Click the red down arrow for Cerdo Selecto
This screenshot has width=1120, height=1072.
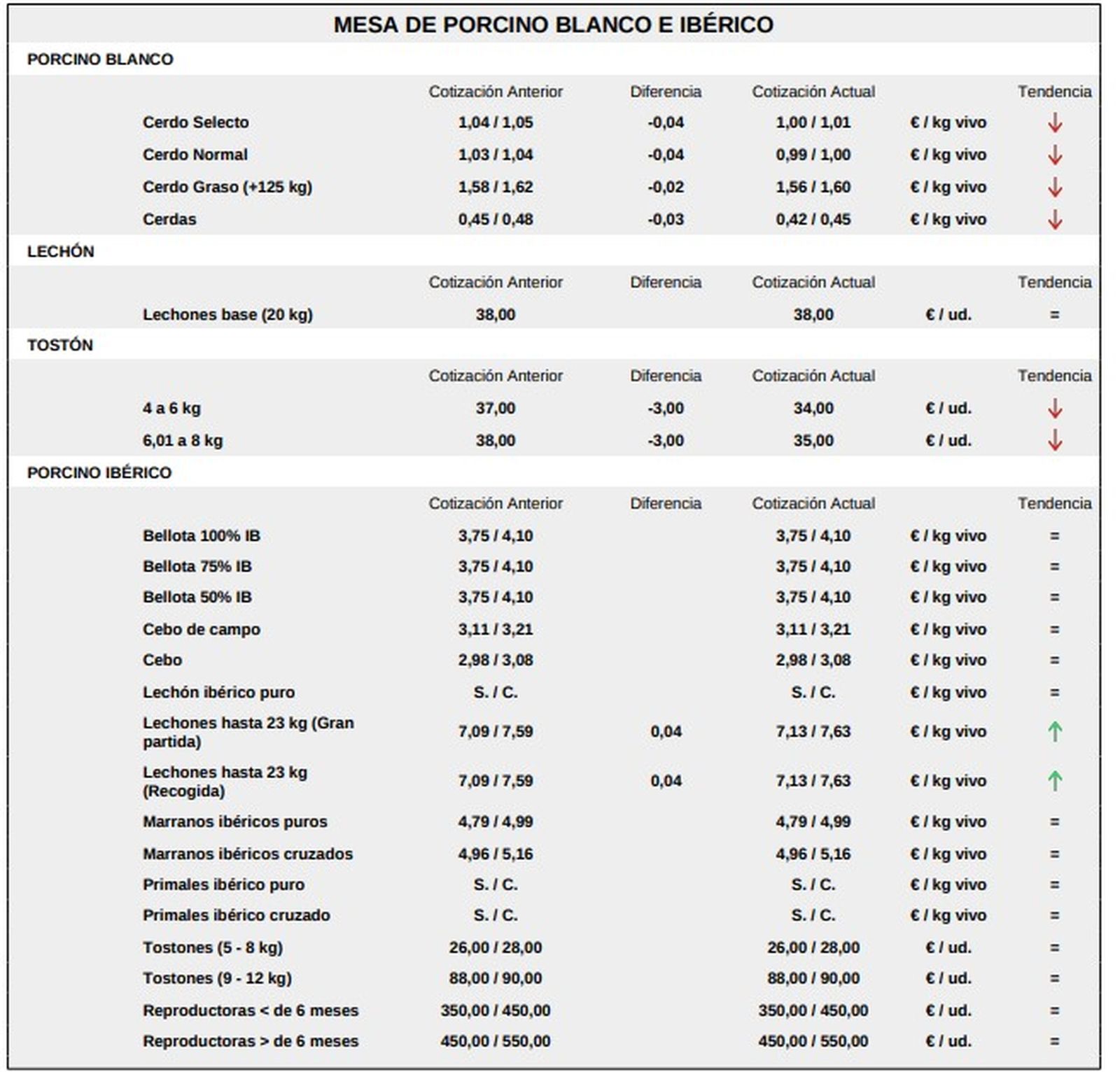click(x=1054, y=123)
